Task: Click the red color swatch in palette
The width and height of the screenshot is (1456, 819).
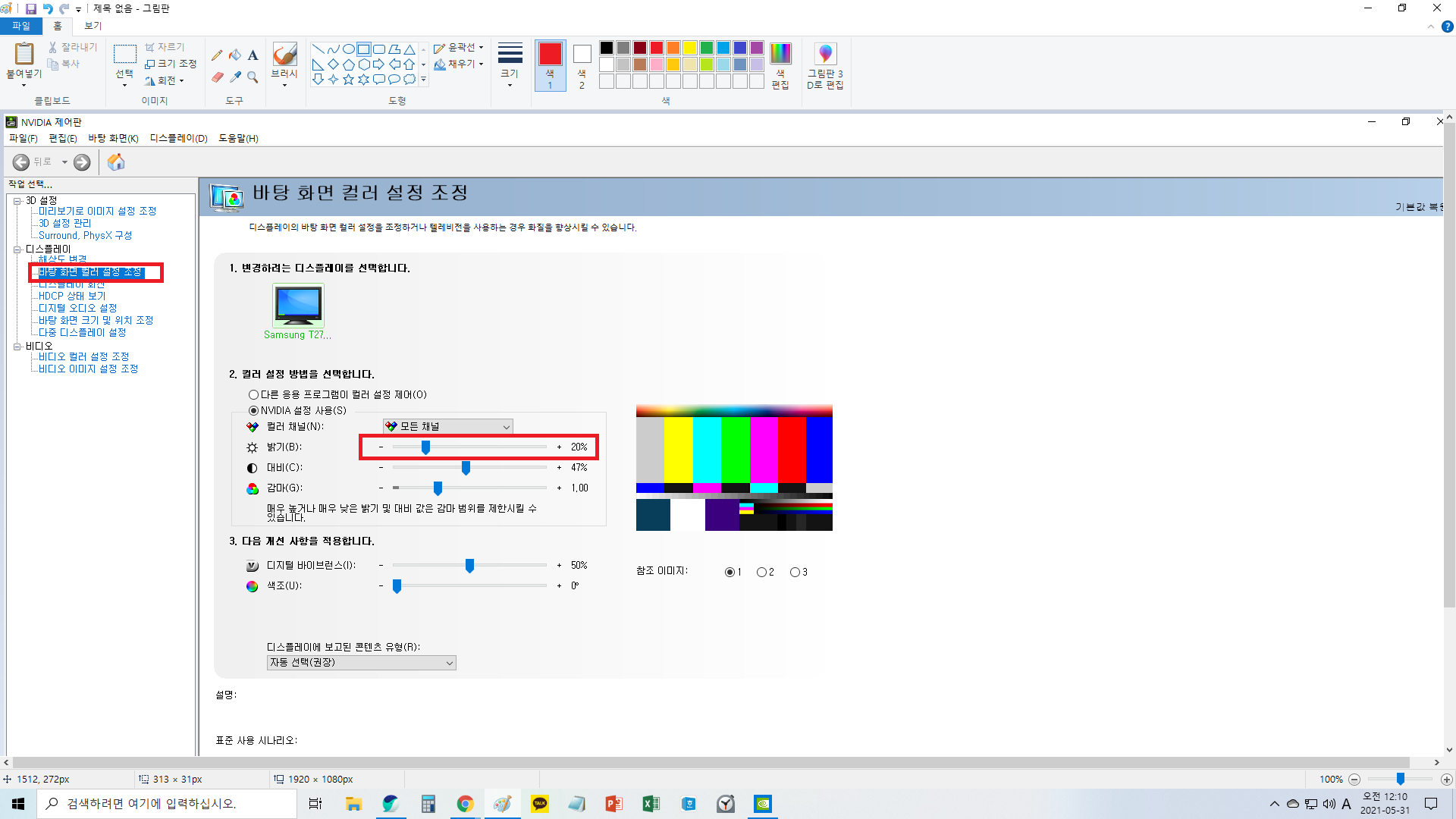Action: pyautogui.click(x=657, y=48)
